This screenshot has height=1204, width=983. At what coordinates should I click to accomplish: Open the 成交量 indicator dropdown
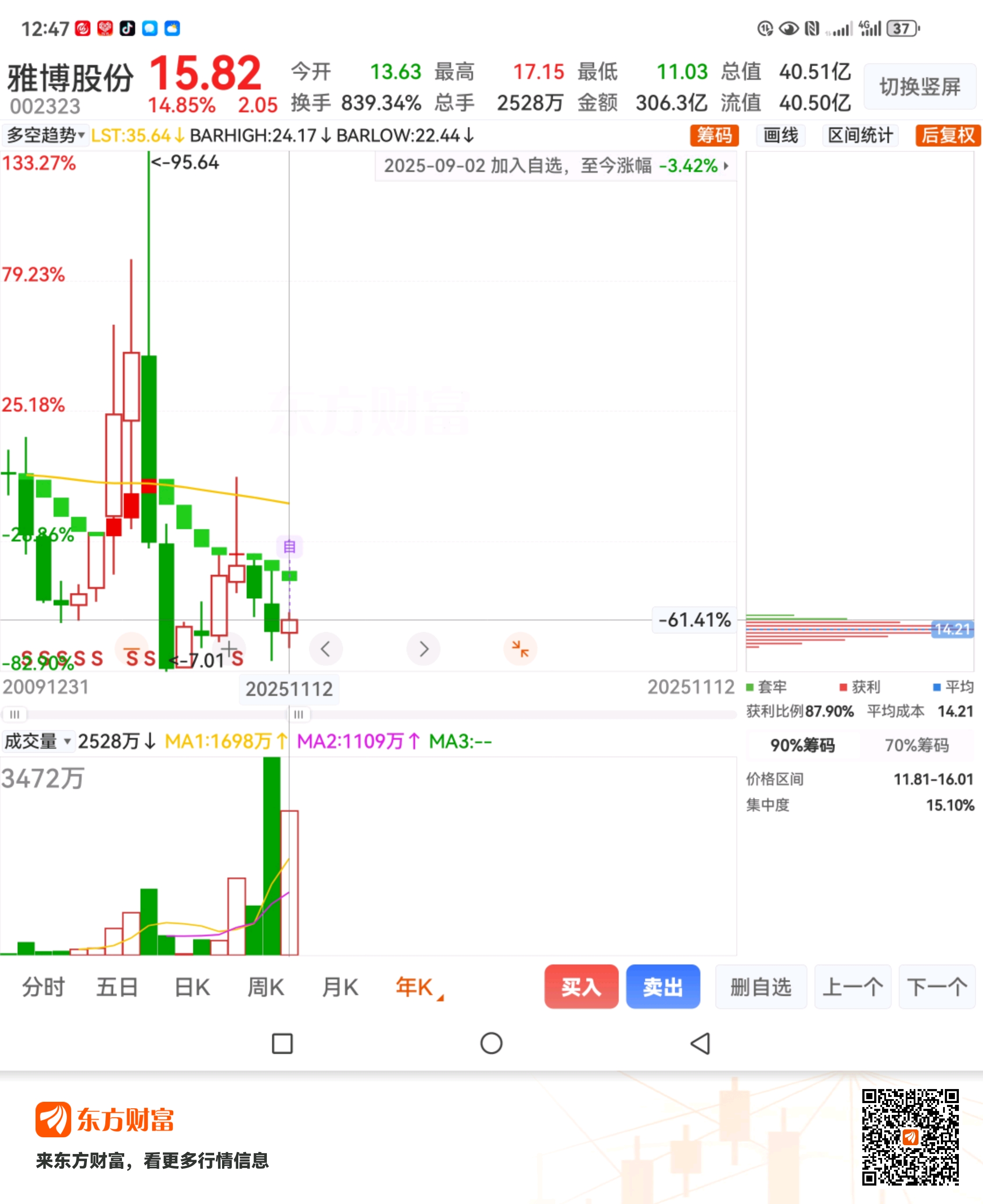click(38, 741)
